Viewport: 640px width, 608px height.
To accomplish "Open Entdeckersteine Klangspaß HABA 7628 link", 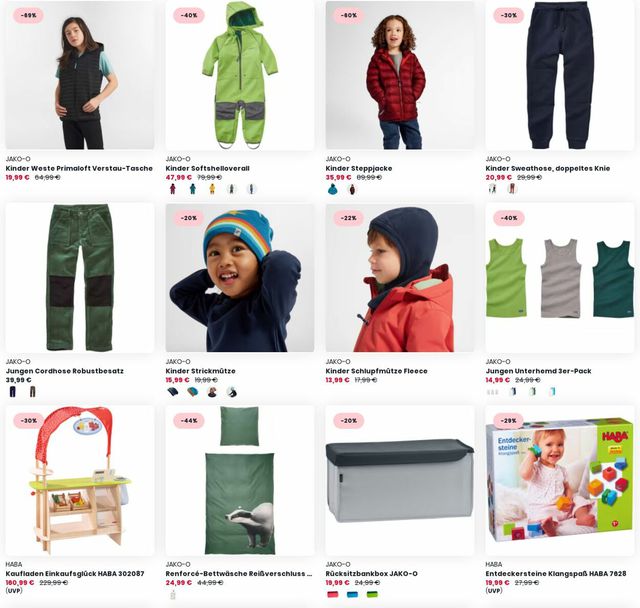I will point(556,573).
